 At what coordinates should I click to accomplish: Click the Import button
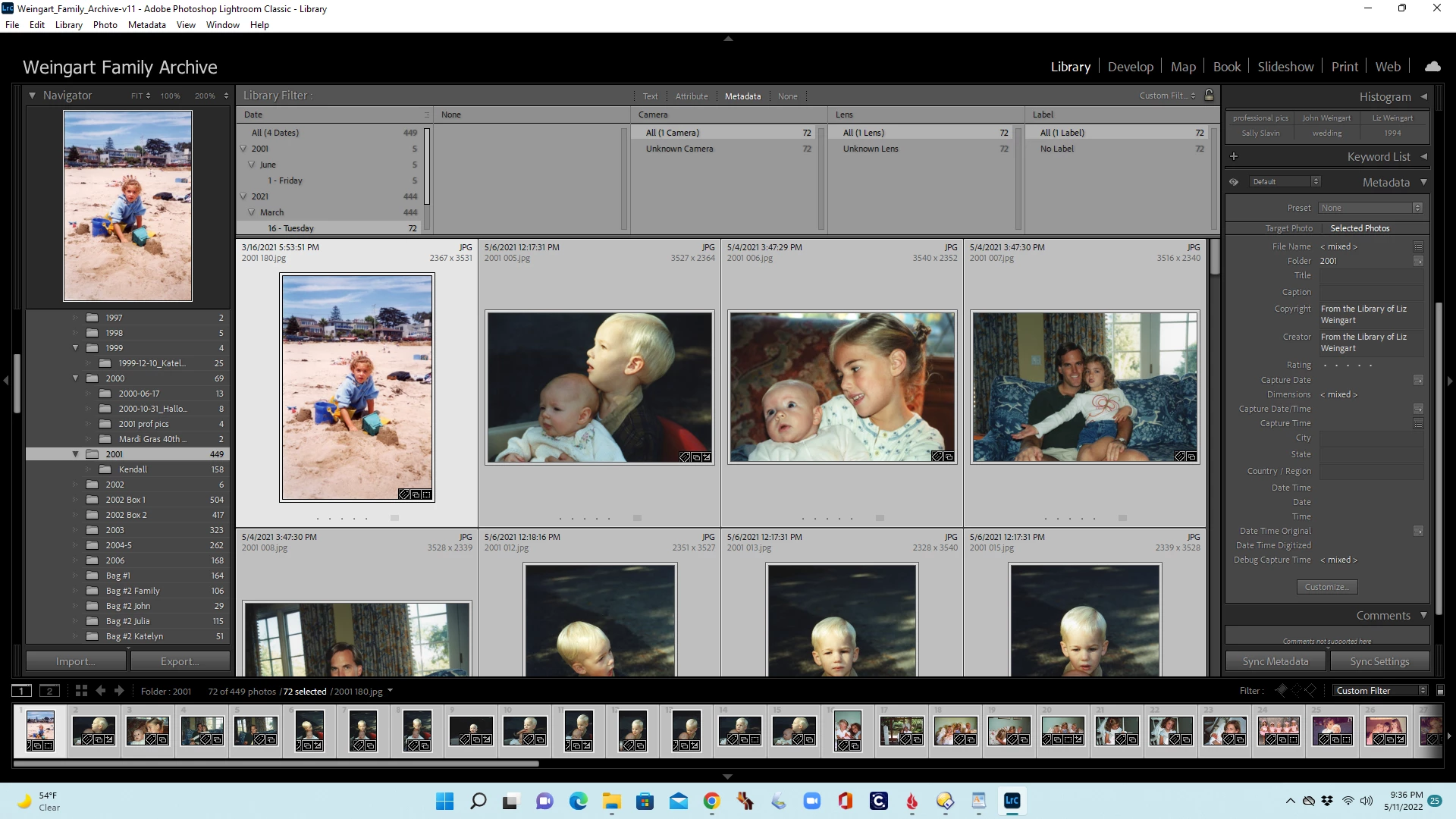[75, 661]
